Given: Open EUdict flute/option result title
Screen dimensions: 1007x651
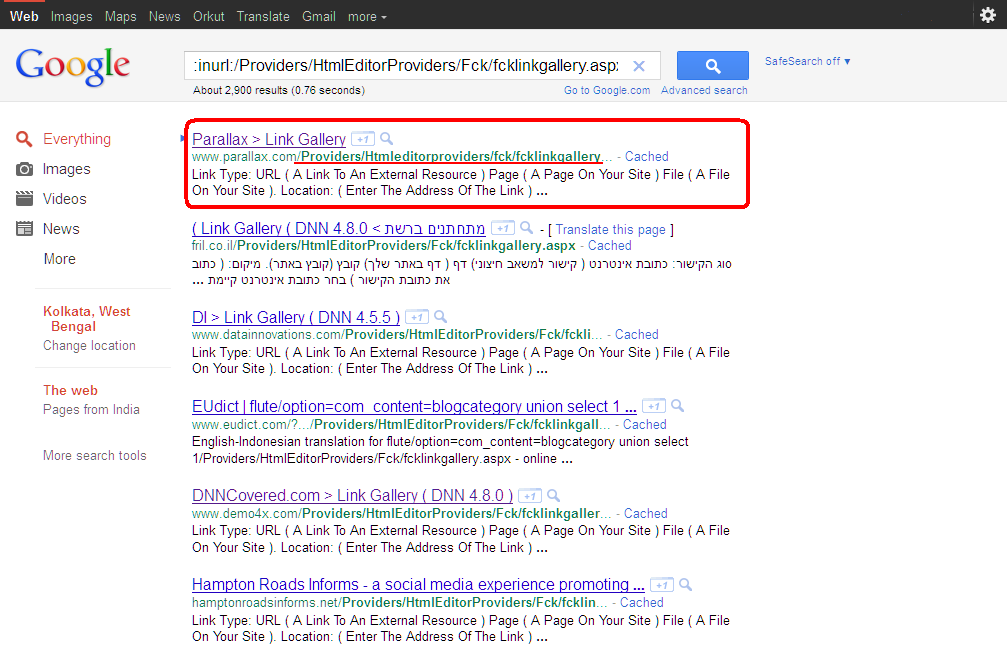Looking at the screenshot, I should [414, 407].
